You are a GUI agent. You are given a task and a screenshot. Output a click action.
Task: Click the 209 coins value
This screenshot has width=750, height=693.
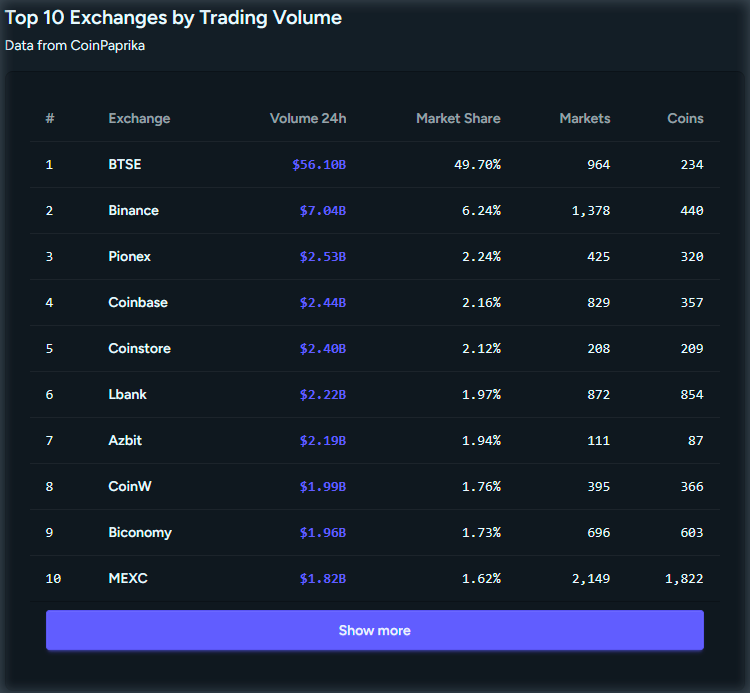click(692, 348)
